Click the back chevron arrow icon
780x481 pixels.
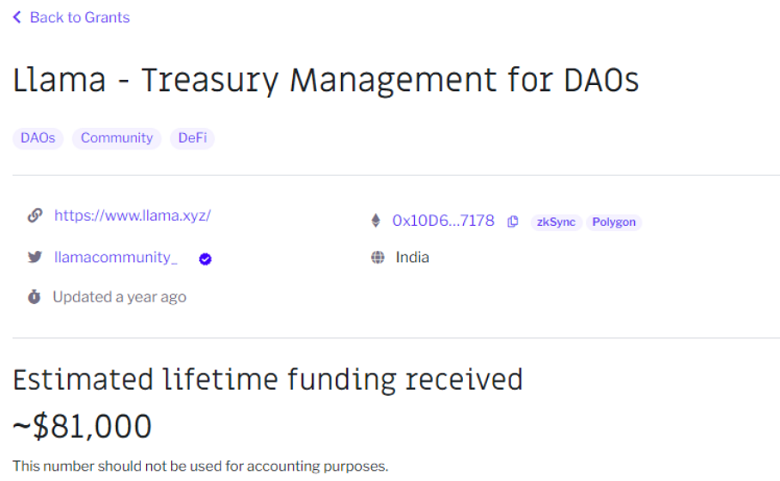click(x=17, y=17)
